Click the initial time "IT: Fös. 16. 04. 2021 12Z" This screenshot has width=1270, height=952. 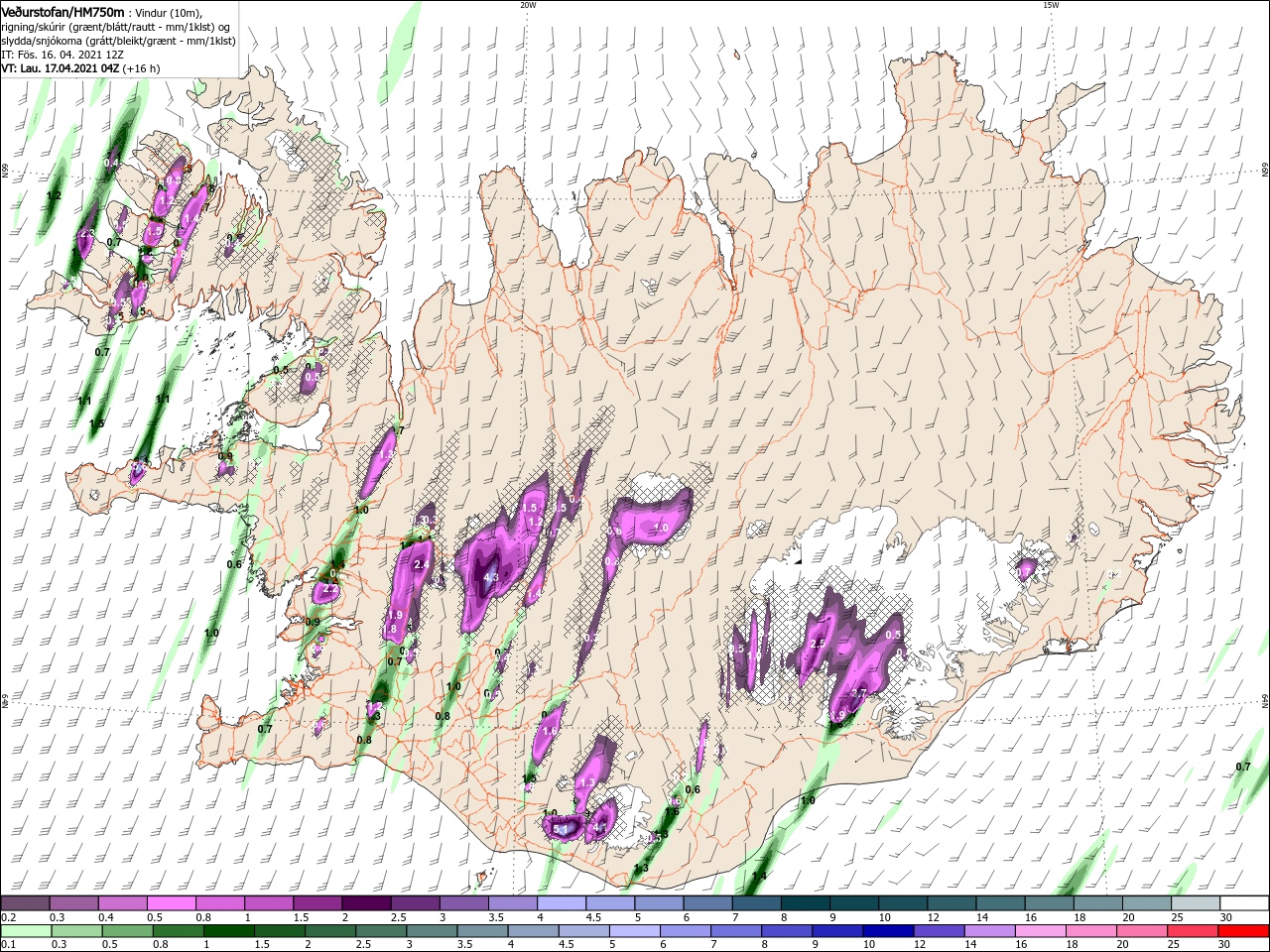tap(63, 56)
